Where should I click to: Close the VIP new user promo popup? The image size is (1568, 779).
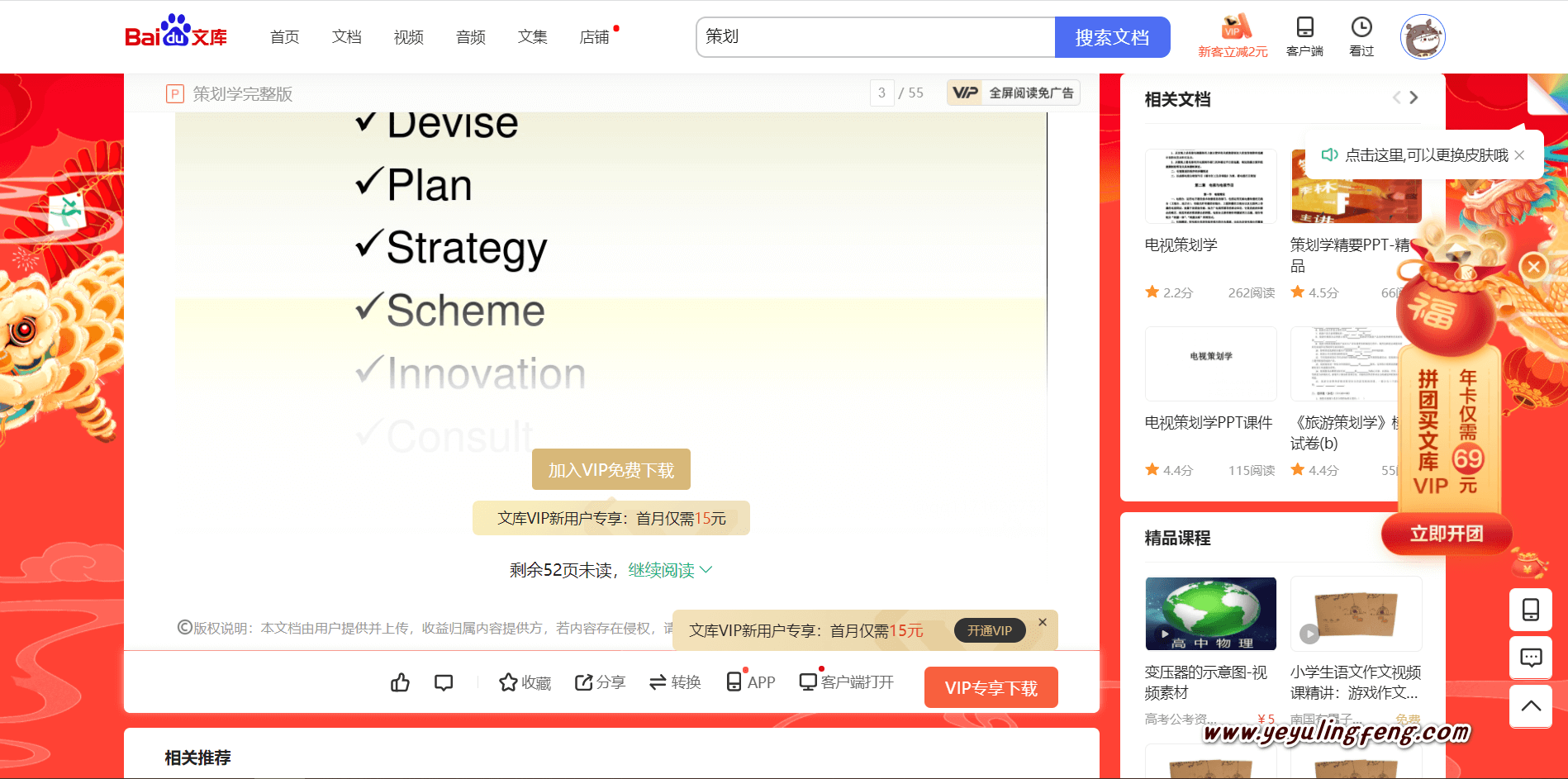coord(1043,622)
